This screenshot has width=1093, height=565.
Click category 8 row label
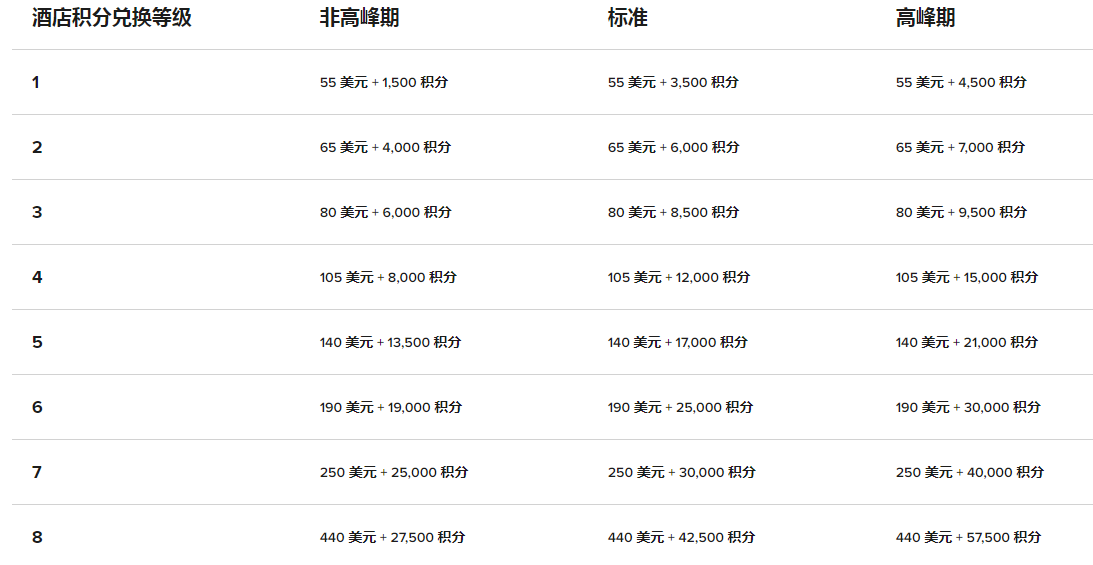pos(37,537)
